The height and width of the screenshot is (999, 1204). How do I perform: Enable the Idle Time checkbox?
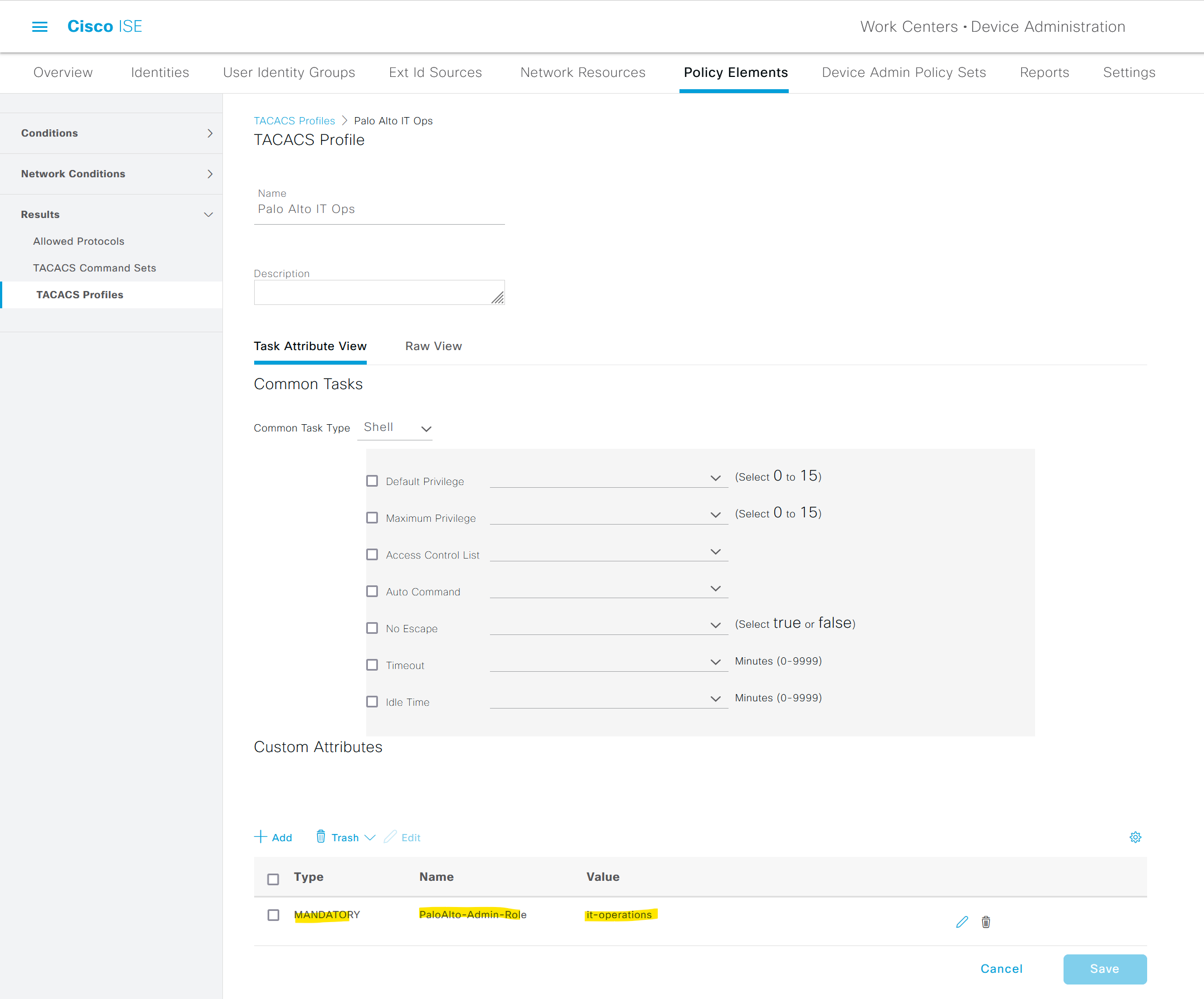coord(372,701)
